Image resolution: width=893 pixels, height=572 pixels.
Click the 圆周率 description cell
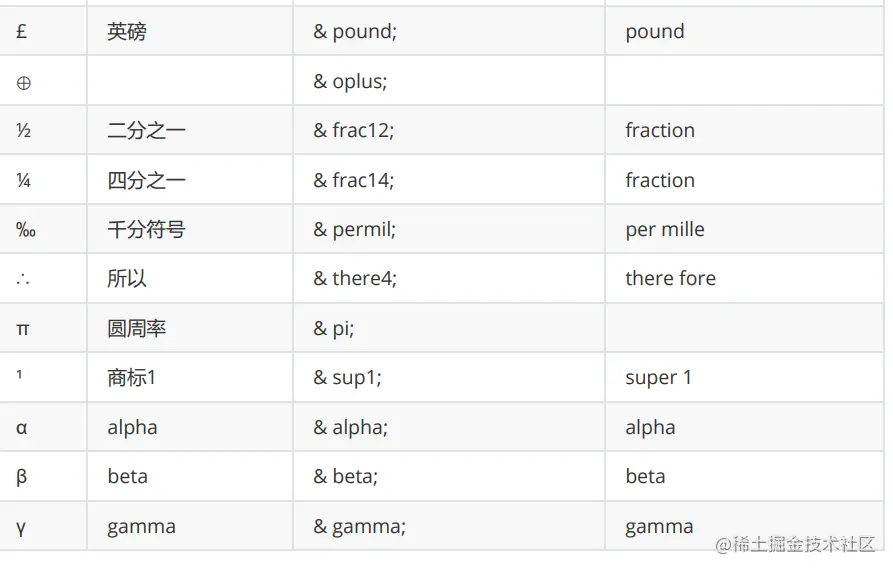[x=137, y=329]
